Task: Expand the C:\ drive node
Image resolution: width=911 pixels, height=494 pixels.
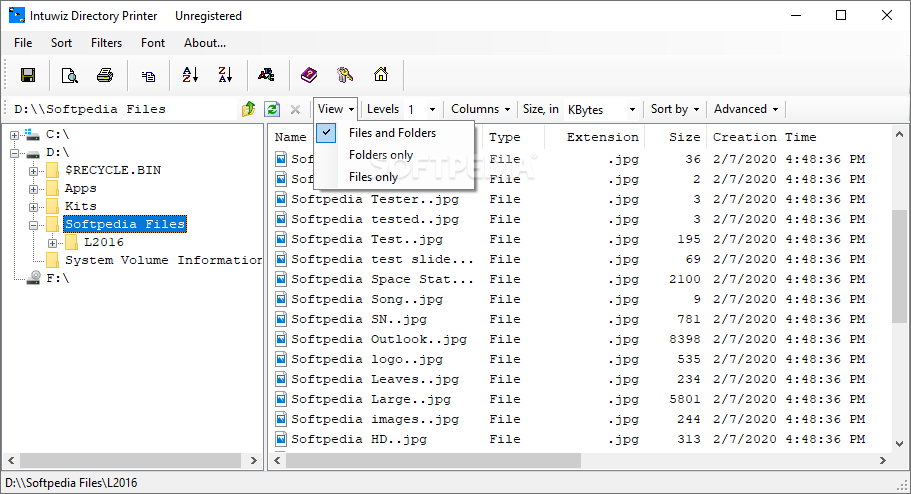Action: (x=15, y=135)
